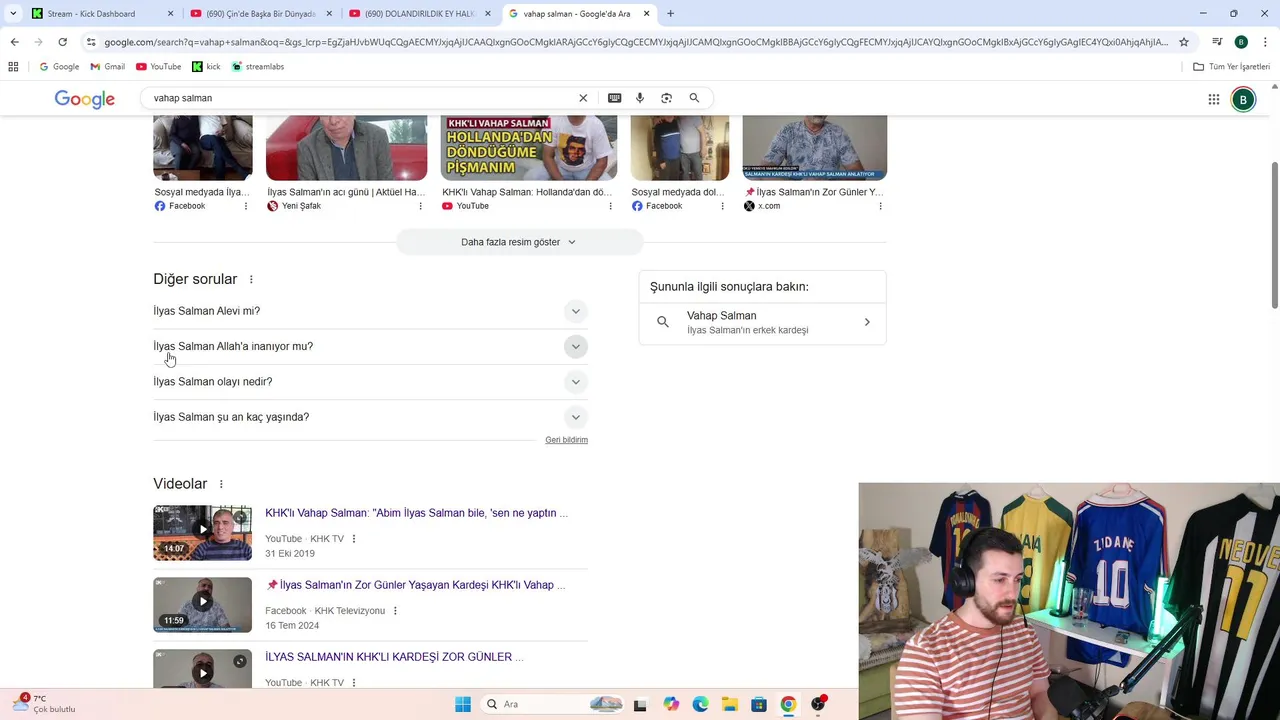Viewport: 1280px width, 720px height.
Task: Close the vahap salman Google tab
Action: [x=646, y=14]
